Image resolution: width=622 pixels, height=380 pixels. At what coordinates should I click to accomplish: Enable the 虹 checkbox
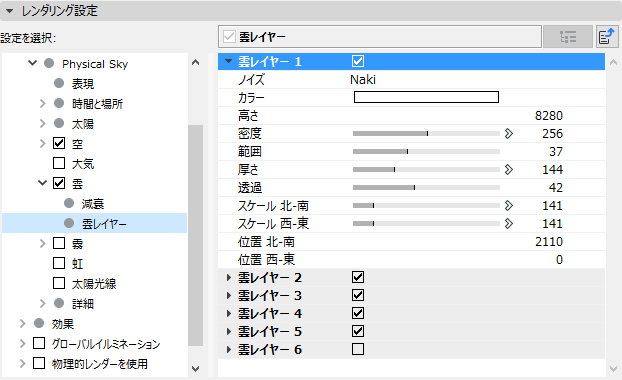pyautogui.click(x=59, y=263)
